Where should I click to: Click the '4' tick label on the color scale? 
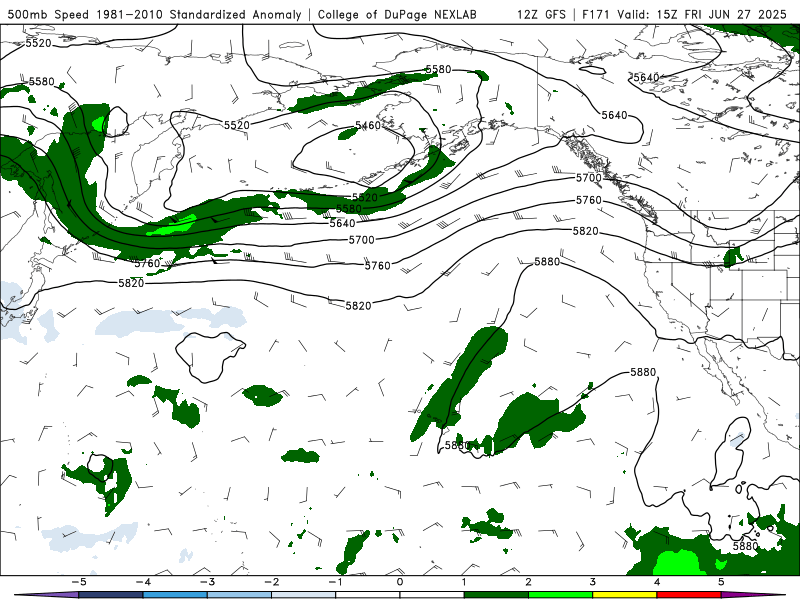(x=657, y=582)
